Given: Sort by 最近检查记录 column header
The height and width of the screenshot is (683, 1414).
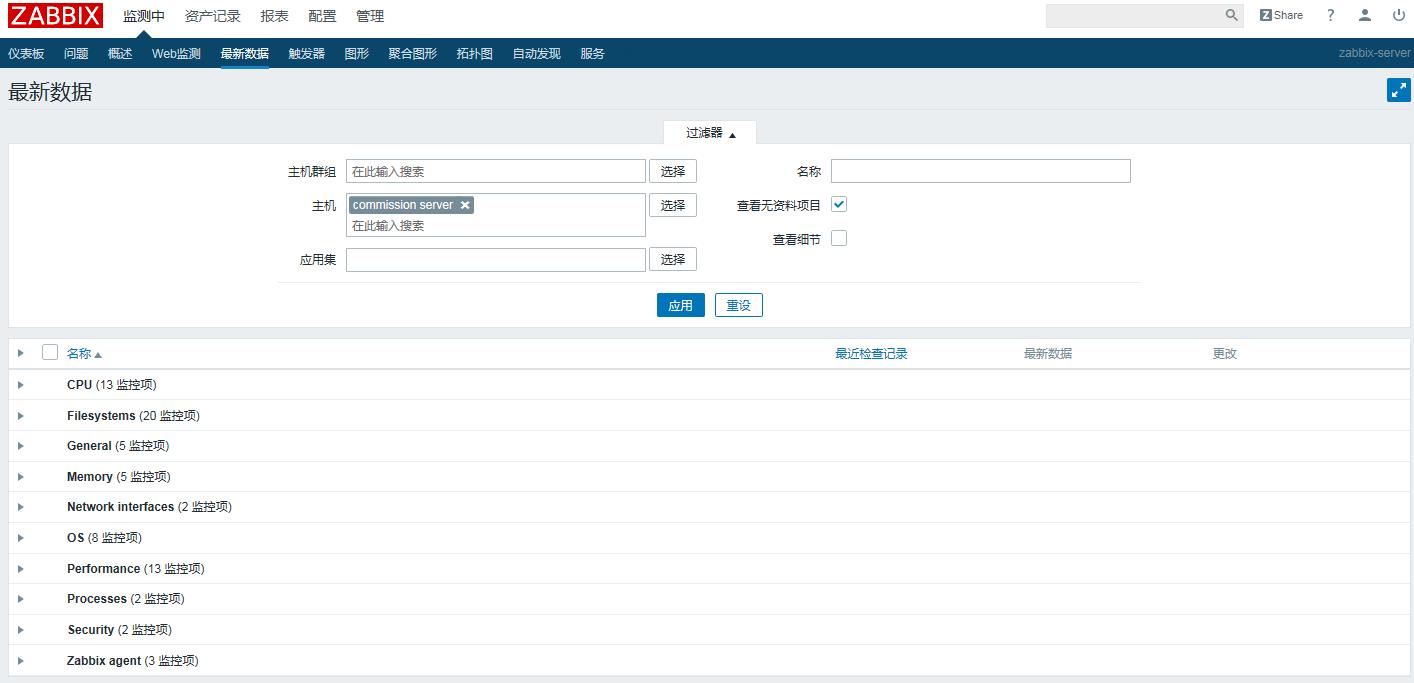Looking at the screenshot, I should click(x=871, y=353).
